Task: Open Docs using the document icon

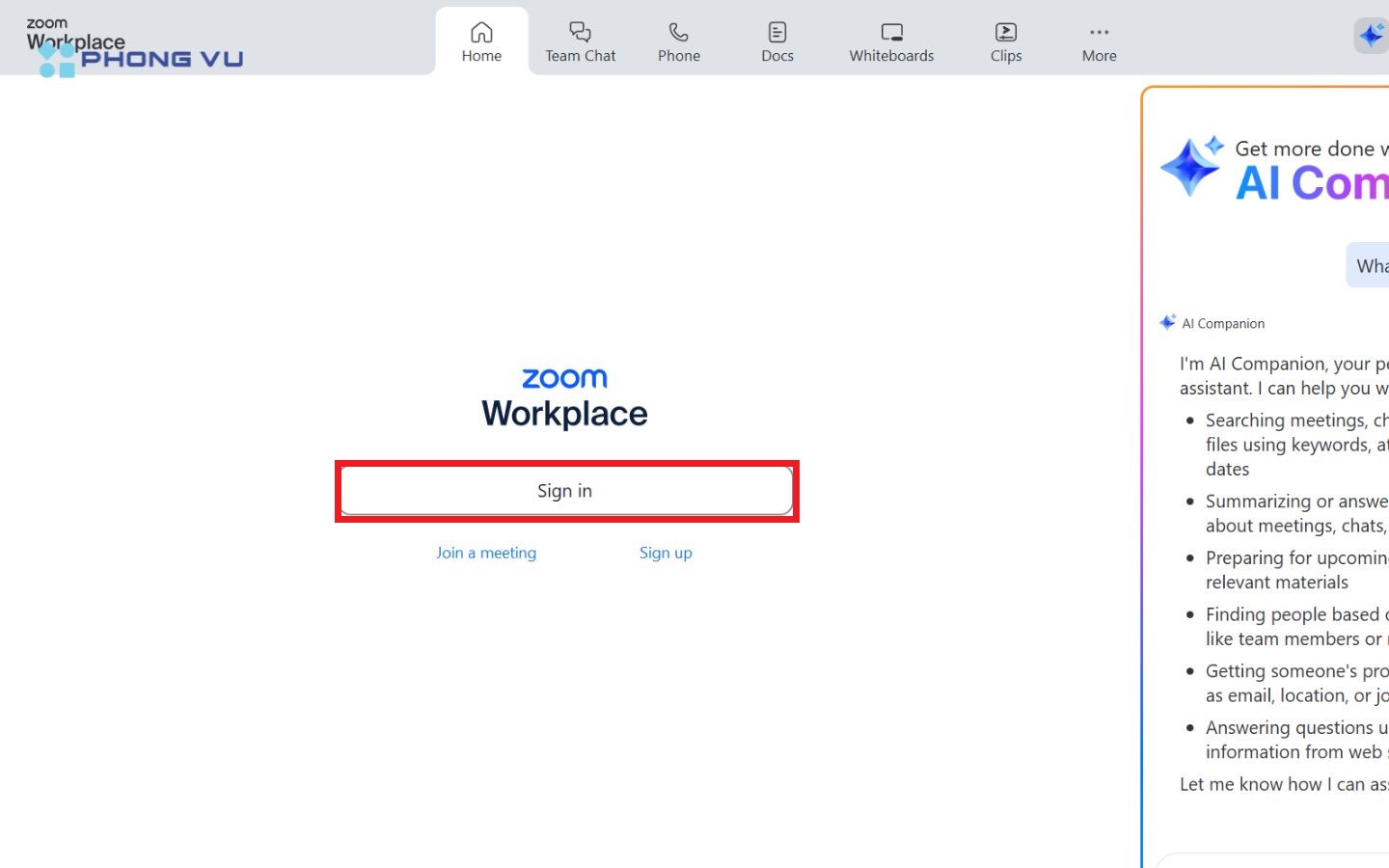Action: coord(777,32)
